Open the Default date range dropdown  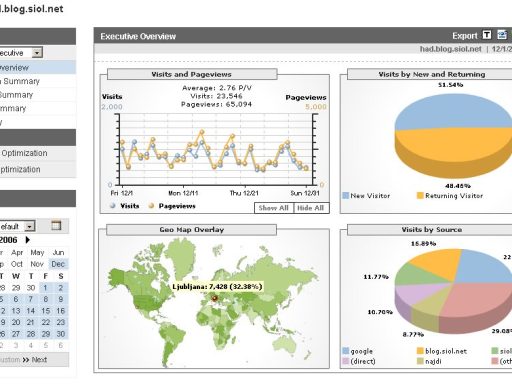30,226
